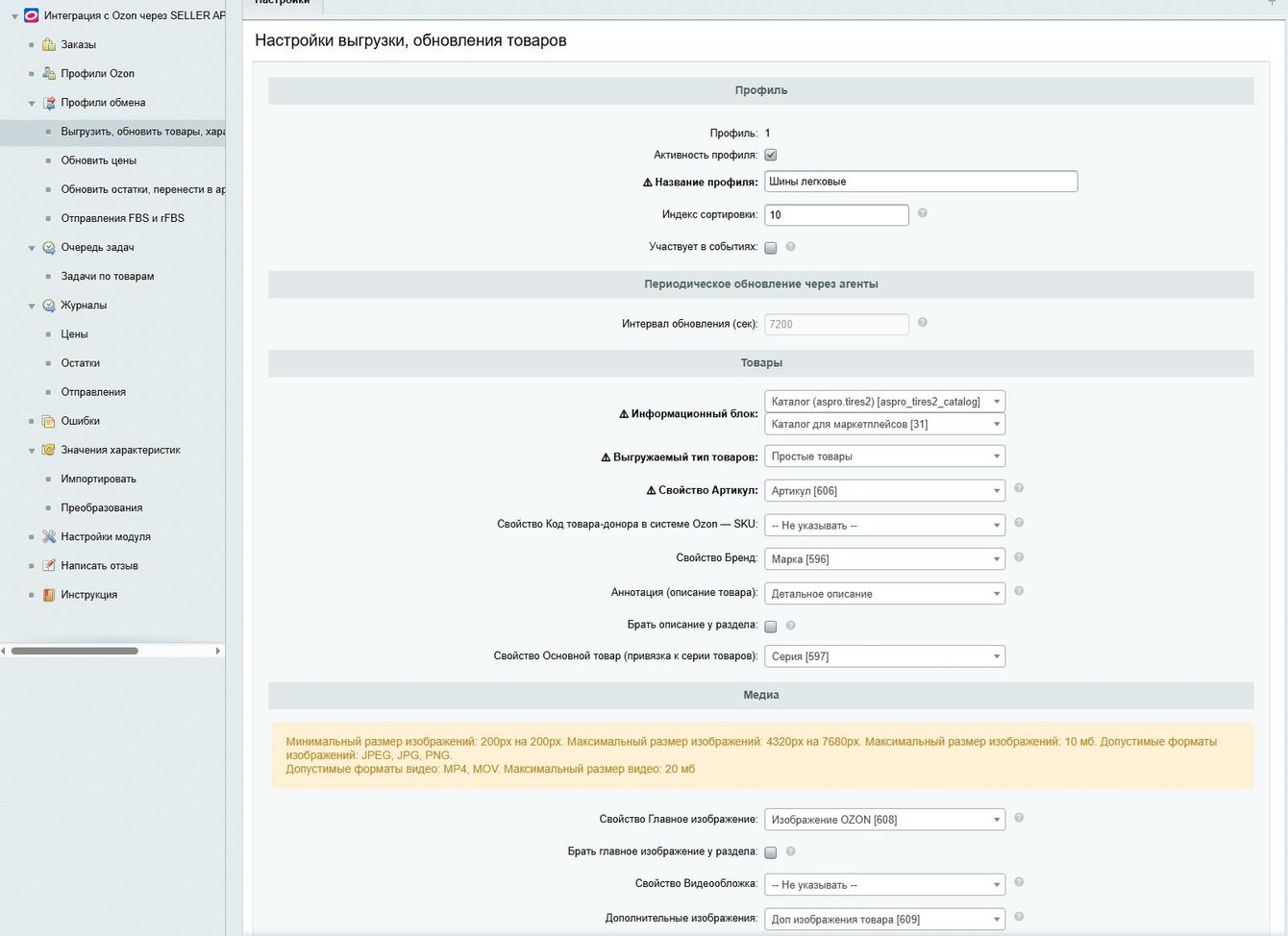The image size is (1288, 936).
Task: Open Каталог для маркетплейсов [31] dropdown
Action: [885, 424]
